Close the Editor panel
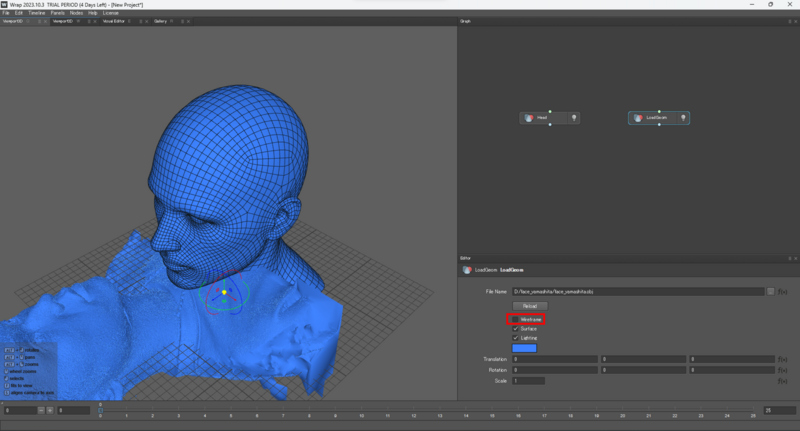 tap(795, 259)
